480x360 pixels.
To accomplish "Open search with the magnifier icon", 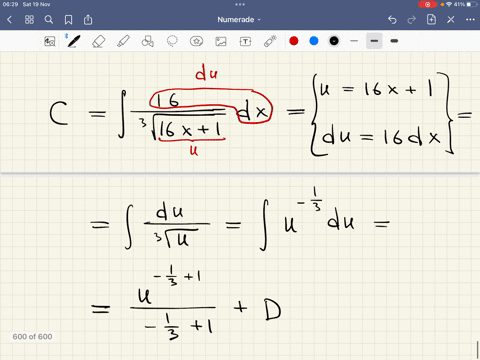I will (x=49, y=20).
